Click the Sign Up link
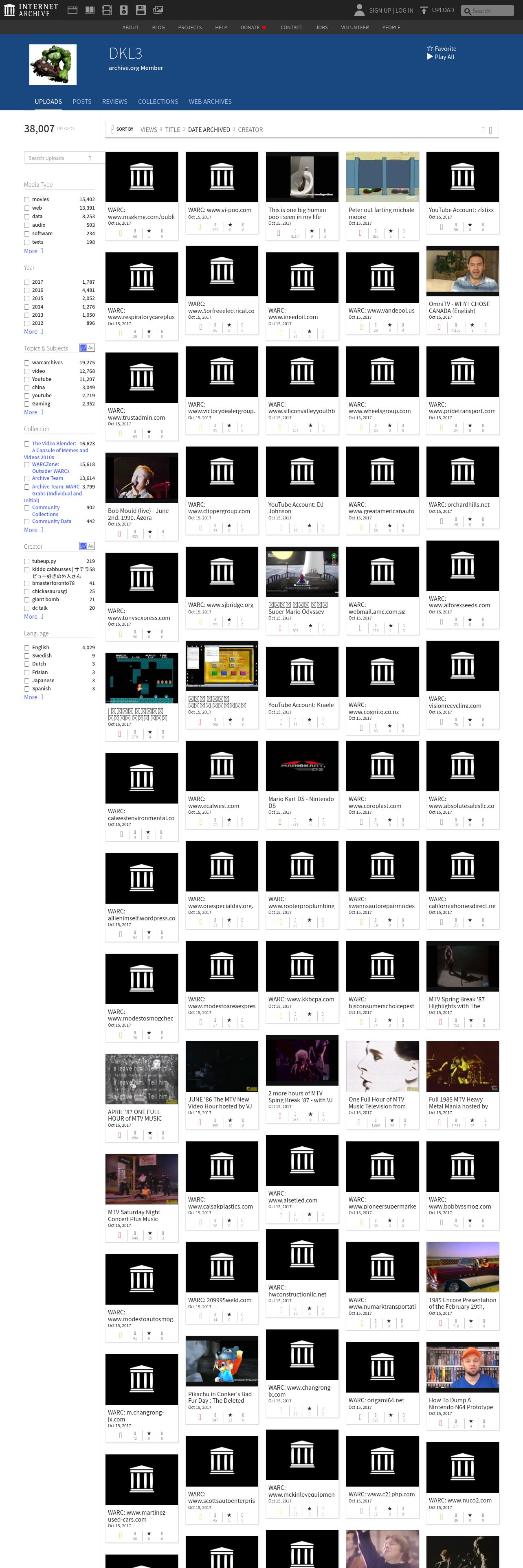 coord(380,10)
